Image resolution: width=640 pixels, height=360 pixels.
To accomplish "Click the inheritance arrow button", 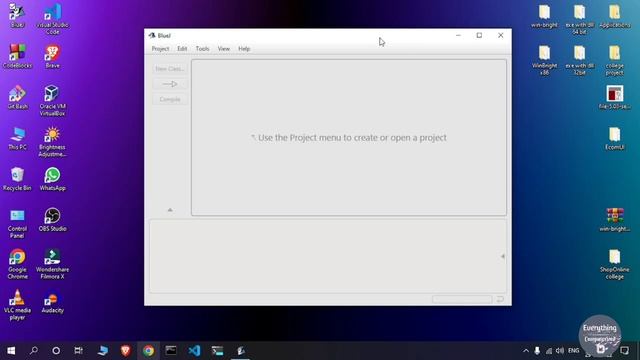I will pyautogui.click(x=170, y=84).
